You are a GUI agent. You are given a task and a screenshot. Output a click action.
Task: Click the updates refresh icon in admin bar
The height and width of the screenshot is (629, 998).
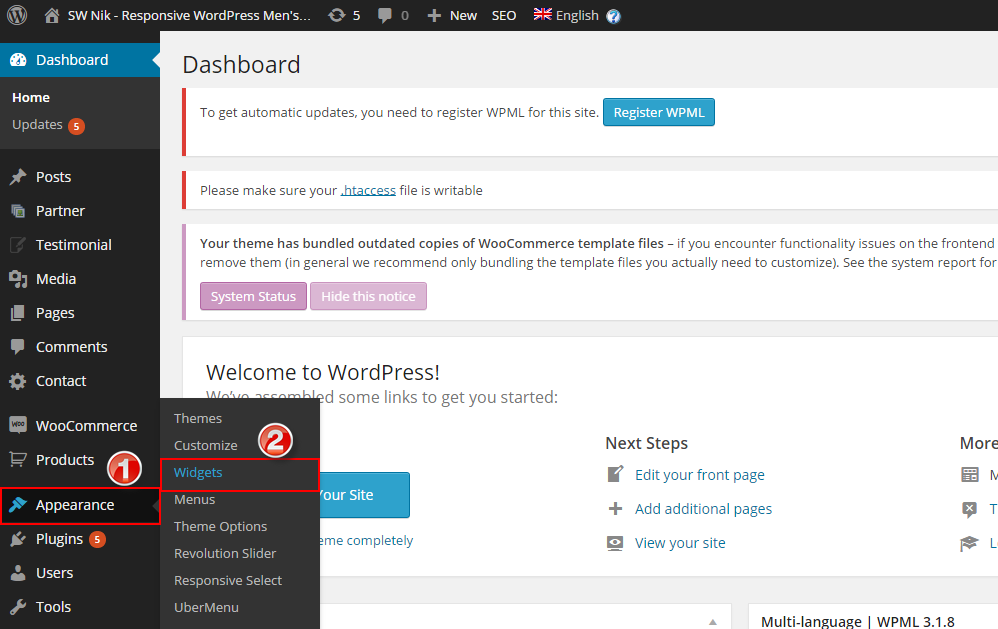pos(337,15)
